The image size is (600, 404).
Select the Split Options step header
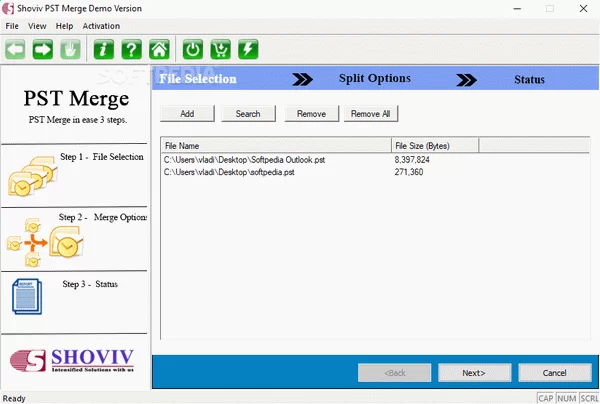pos(375,78)
